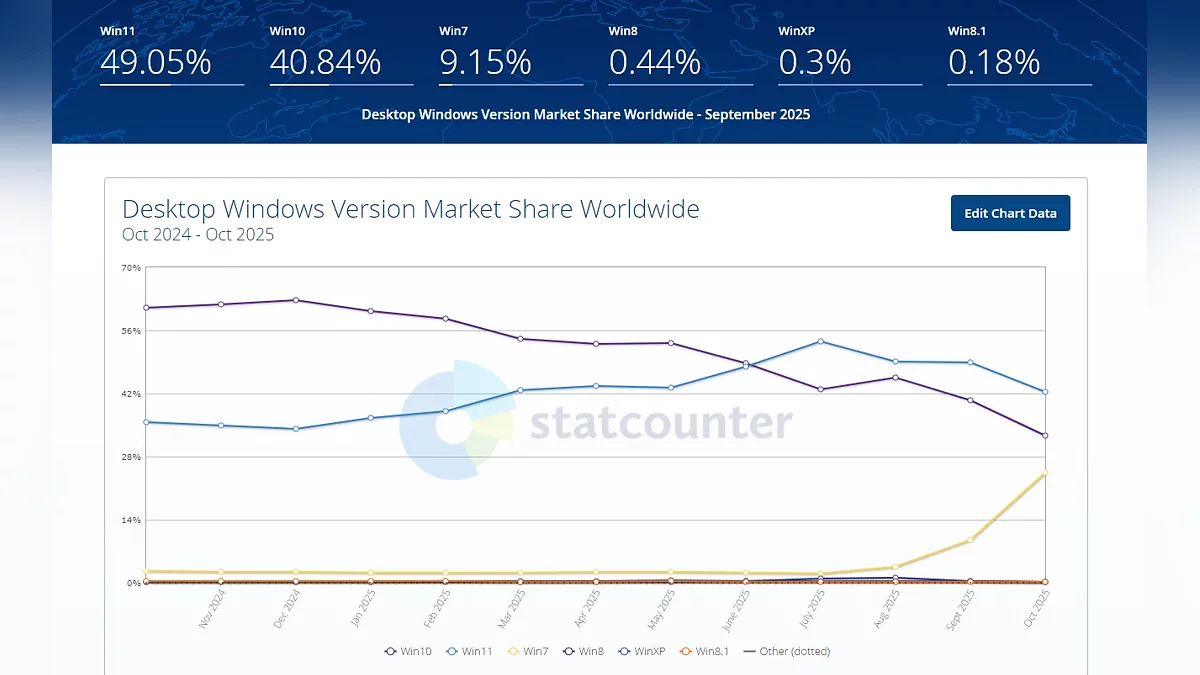This screenshot has height=675, width=1200.
Task: Toggle the Win10 series in the legend
Action: point(408,651)
